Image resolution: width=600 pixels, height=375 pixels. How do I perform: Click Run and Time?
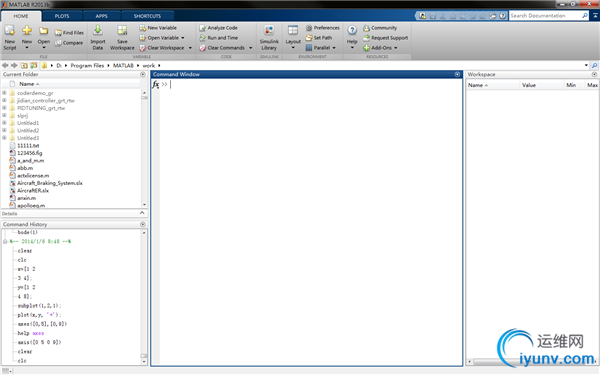point(218,38)
